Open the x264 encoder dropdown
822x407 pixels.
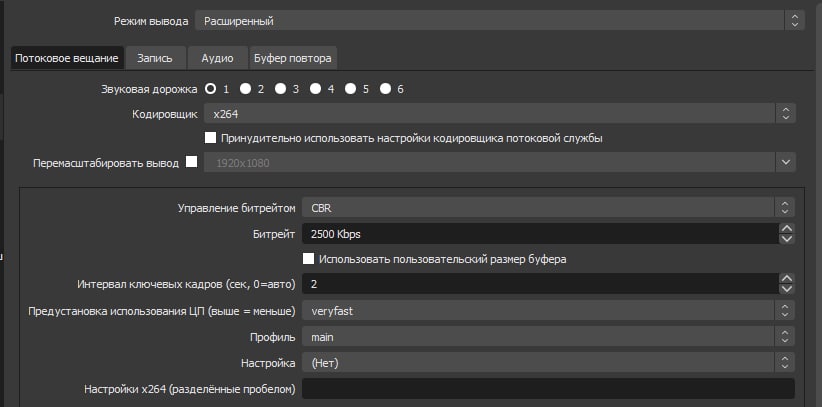[x=500, y=113]
